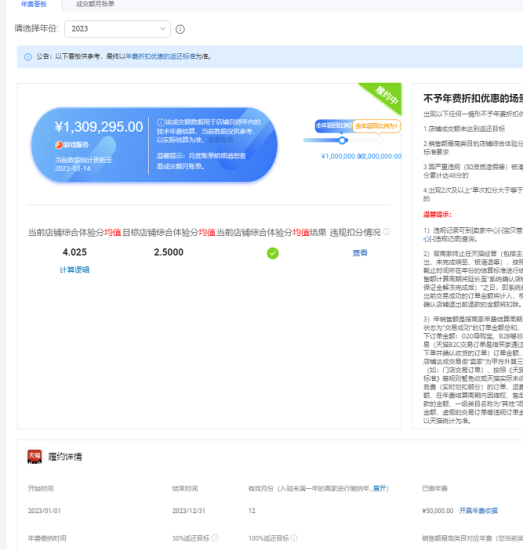
Task: Click the green 履约中 corner ribbon
Action: click(386, 95)
